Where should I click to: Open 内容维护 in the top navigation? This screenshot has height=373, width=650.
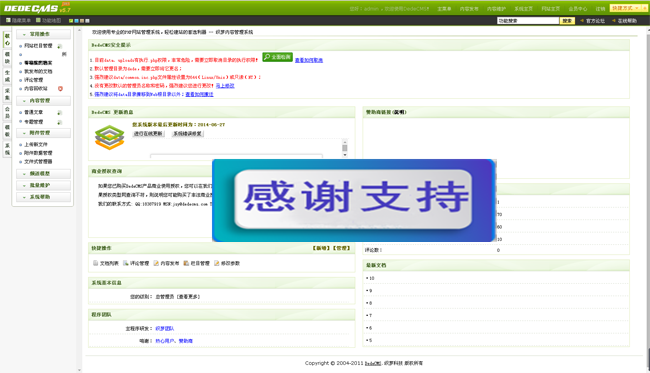click(496, 9)
